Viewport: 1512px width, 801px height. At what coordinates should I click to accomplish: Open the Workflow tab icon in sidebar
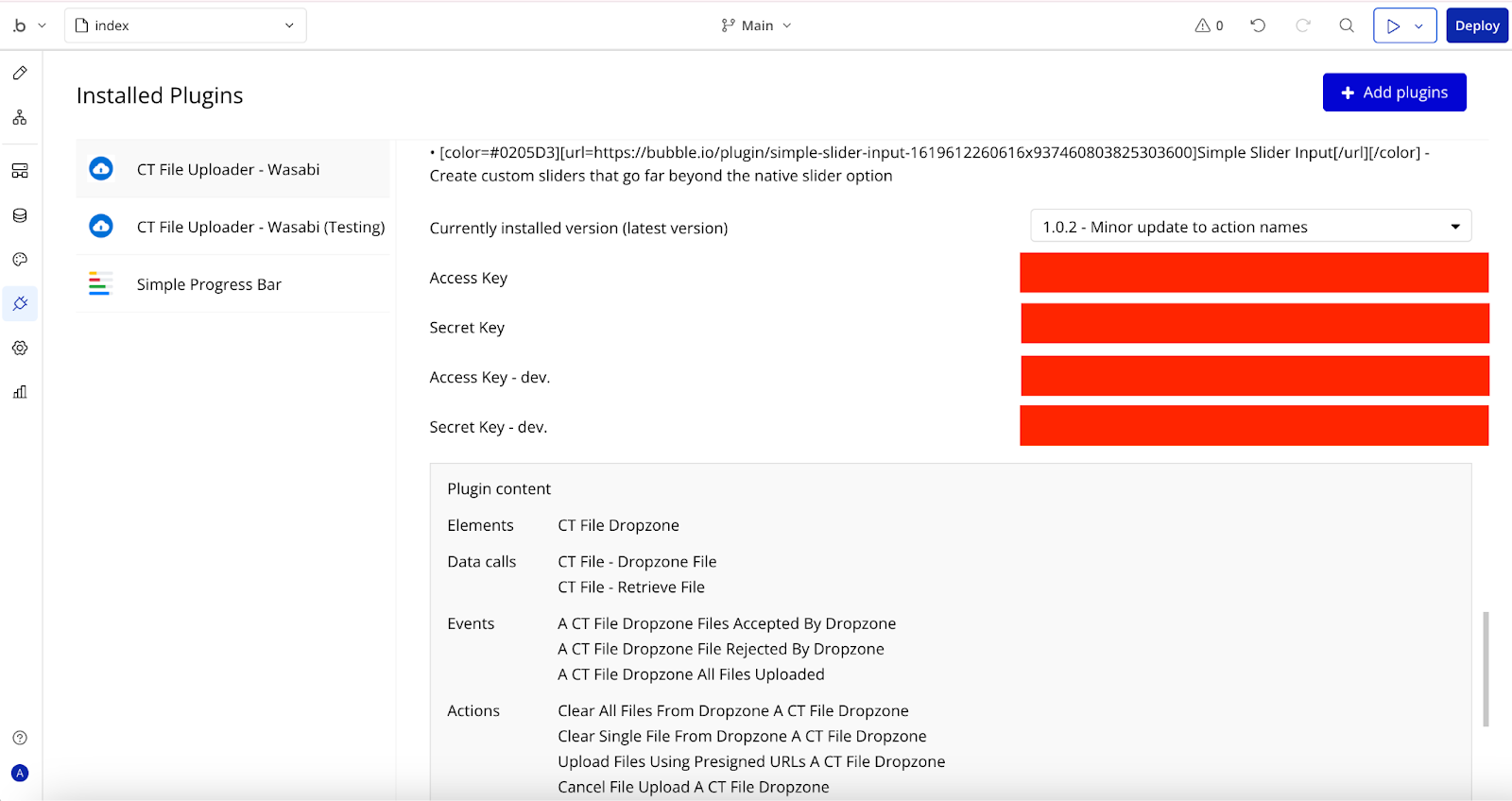20,117
